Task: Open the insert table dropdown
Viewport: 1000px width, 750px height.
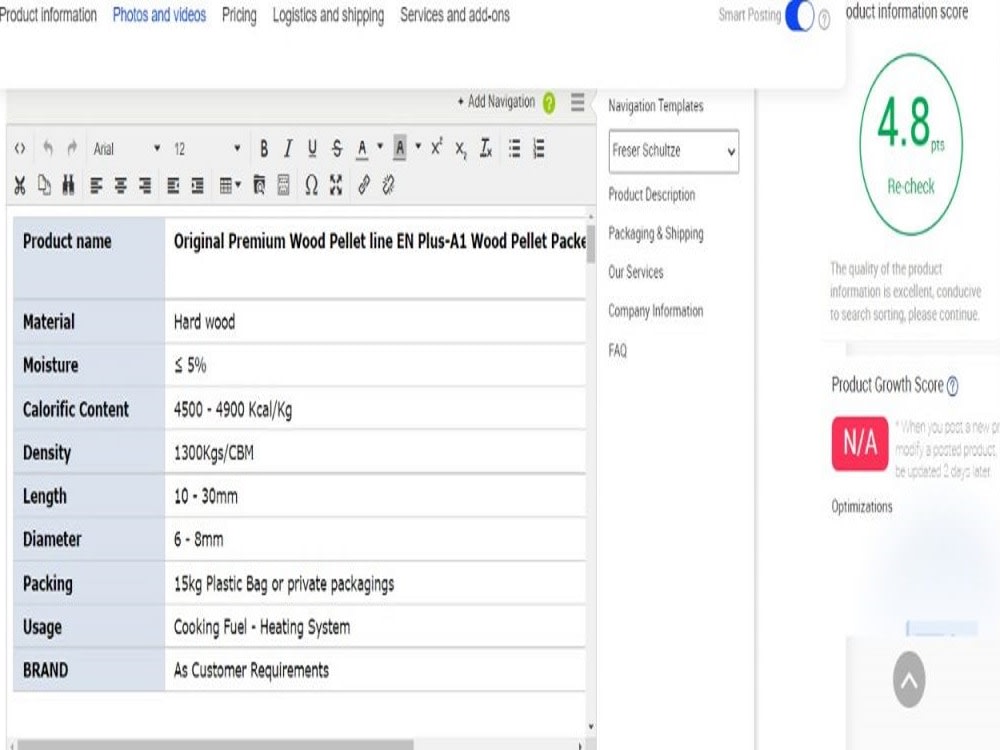Action: 230,186
